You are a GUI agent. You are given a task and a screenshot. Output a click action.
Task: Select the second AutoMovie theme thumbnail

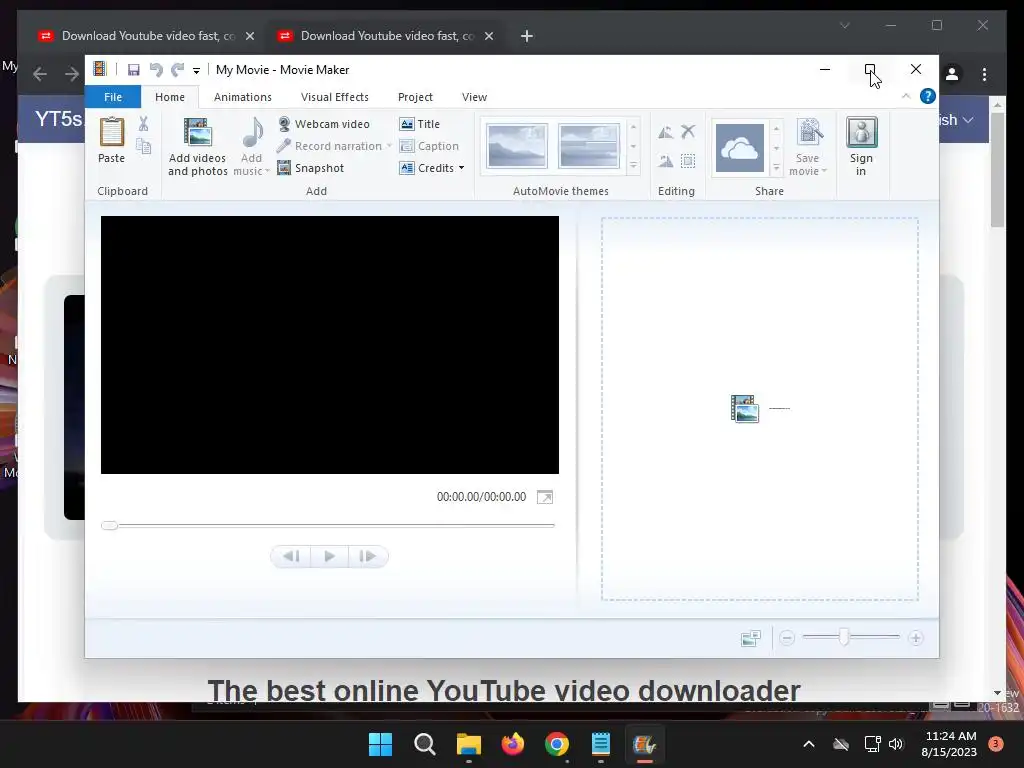click(588, 146)
